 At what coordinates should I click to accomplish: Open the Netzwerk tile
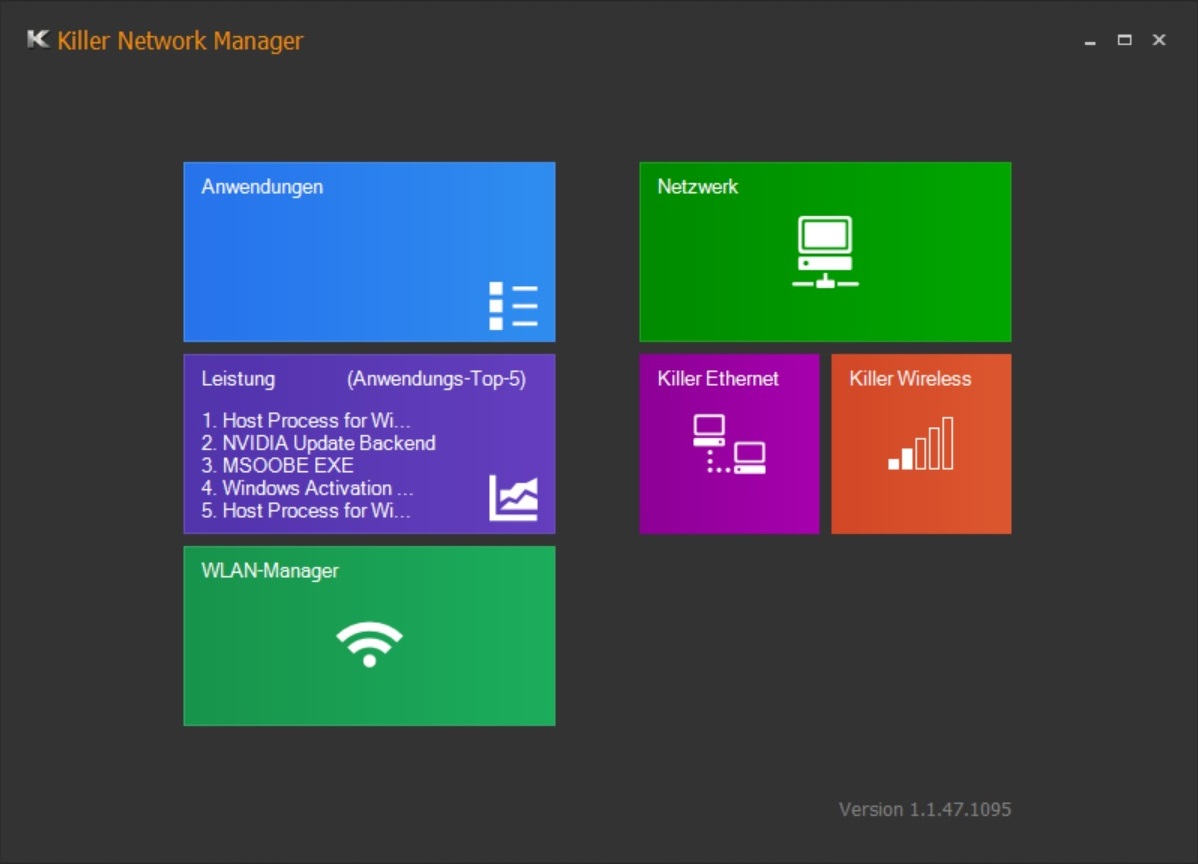click(825, 251)
